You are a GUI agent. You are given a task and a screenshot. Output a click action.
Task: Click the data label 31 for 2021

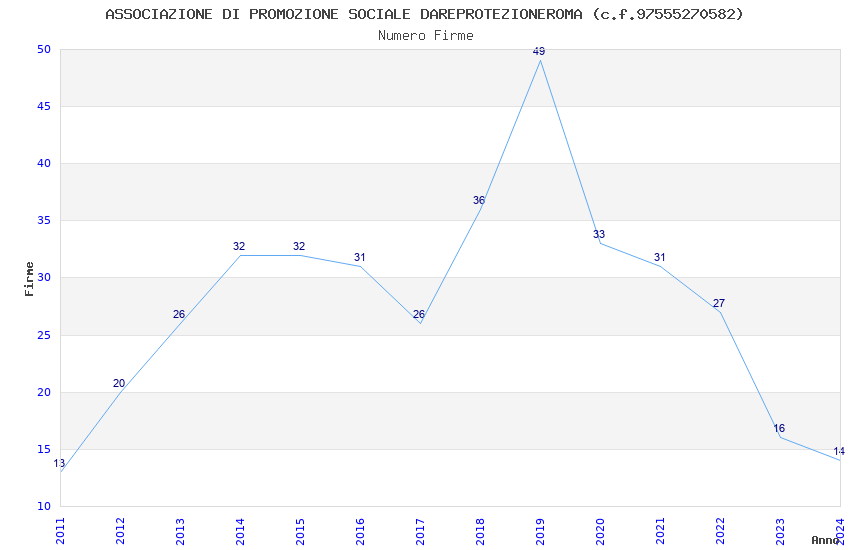tap(659, 257)
